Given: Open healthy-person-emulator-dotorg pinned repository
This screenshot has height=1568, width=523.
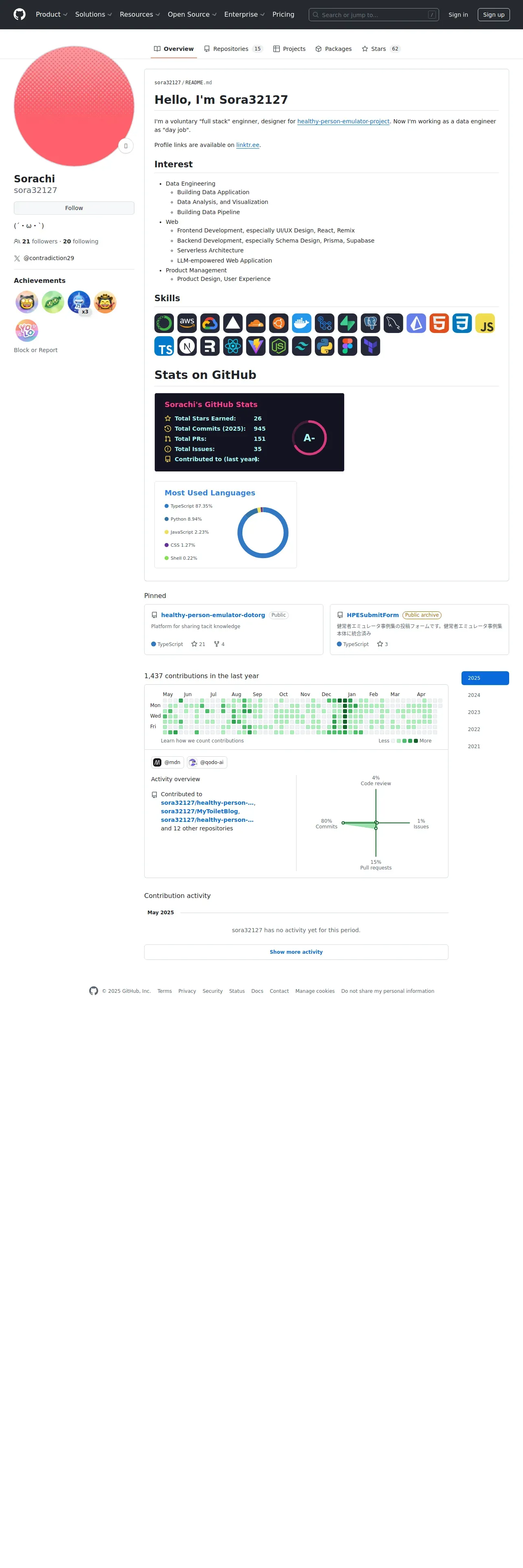Looking at the screenshot, I should coord(213,615).
